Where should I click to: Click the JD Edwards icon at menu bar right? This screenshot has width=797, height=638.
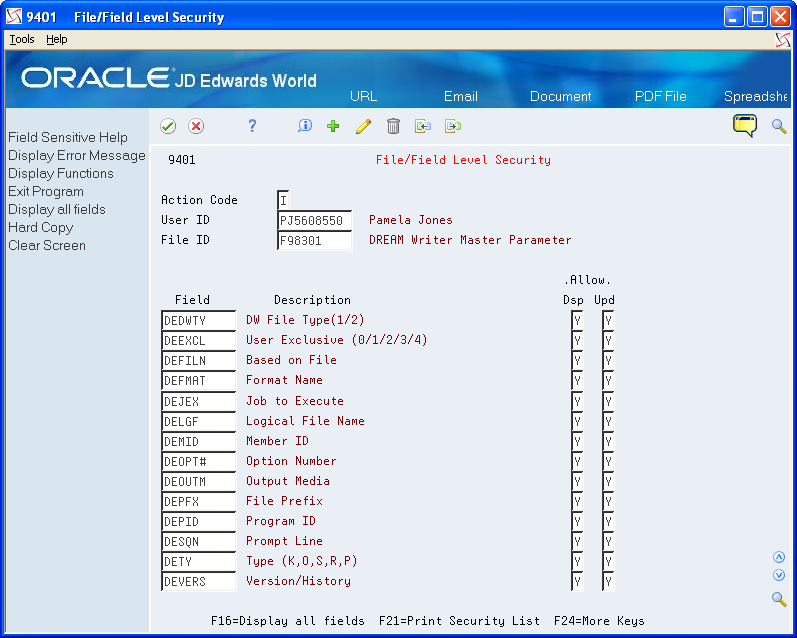pos(783,40)
